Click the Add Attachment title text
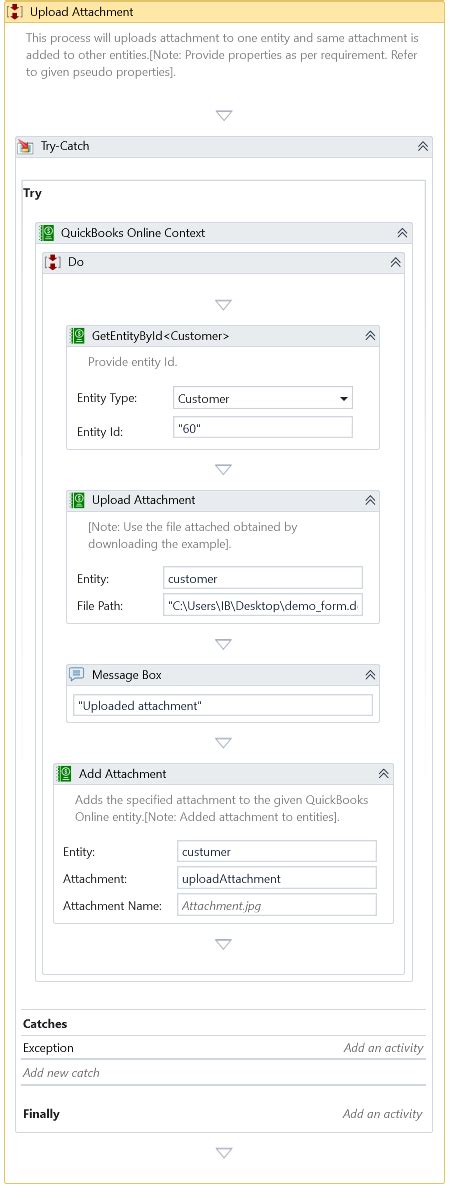 tap(122, 774)
